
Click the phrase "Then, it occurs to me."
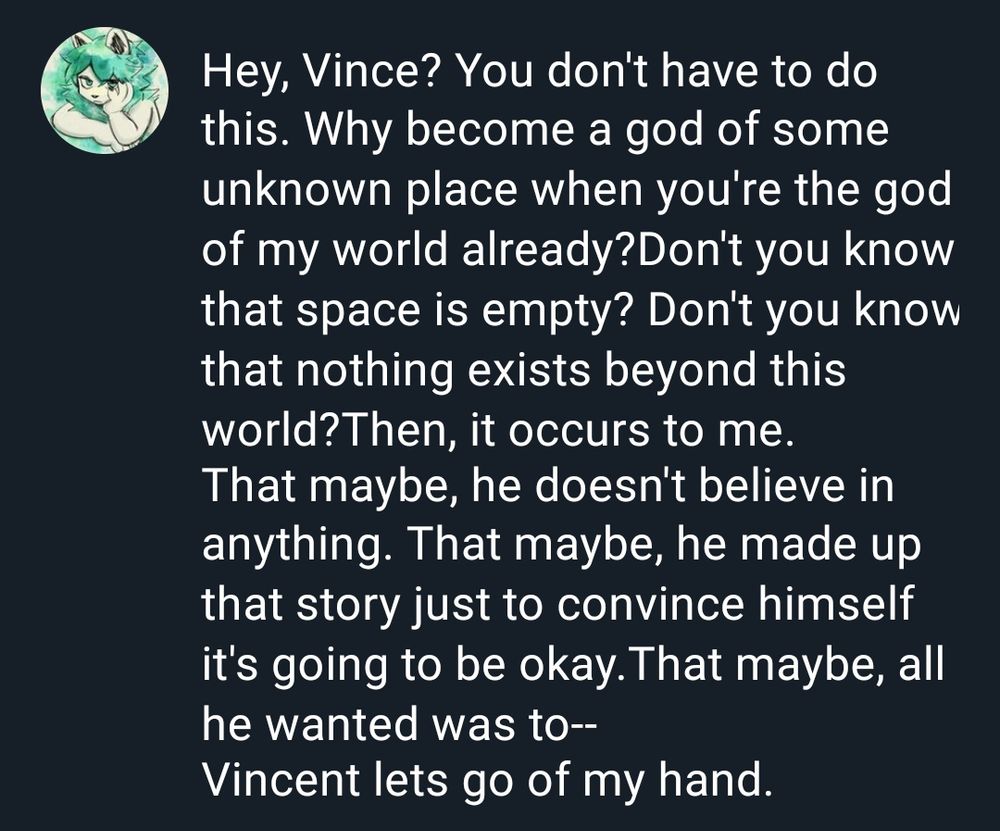(x=571, y=428)
